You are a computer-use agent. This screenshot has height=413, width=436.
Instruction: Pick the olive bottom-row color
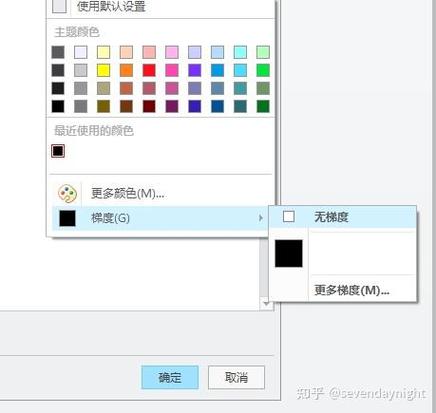coord(103,106)
